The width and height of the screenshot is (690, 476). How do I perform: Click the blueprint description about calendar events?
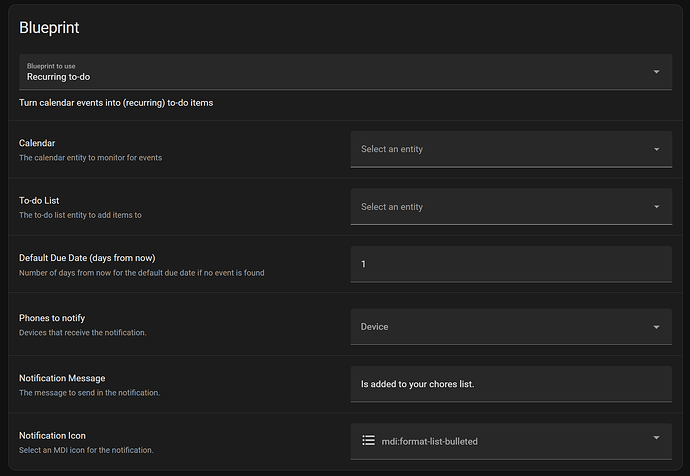tap(116, 102)
